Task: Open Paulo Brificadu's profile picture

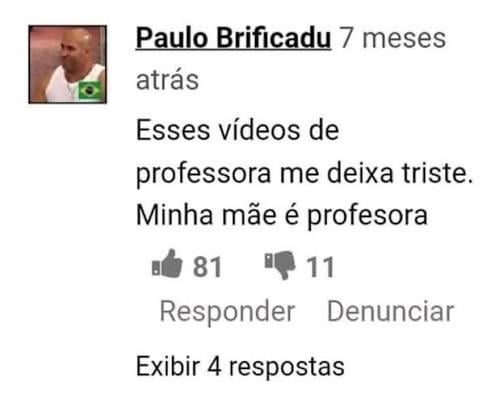Action: tap(68, 64)
